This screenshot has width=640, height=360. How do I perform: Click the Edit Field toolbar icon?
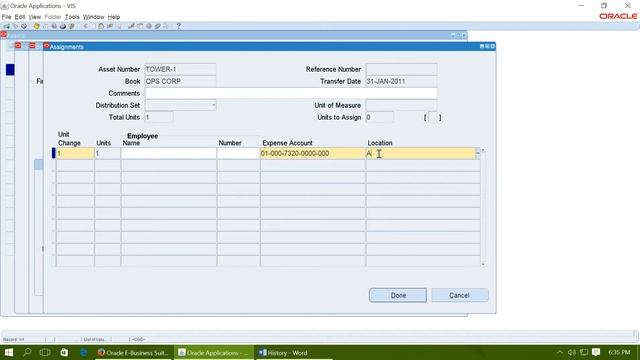(131, 26)
